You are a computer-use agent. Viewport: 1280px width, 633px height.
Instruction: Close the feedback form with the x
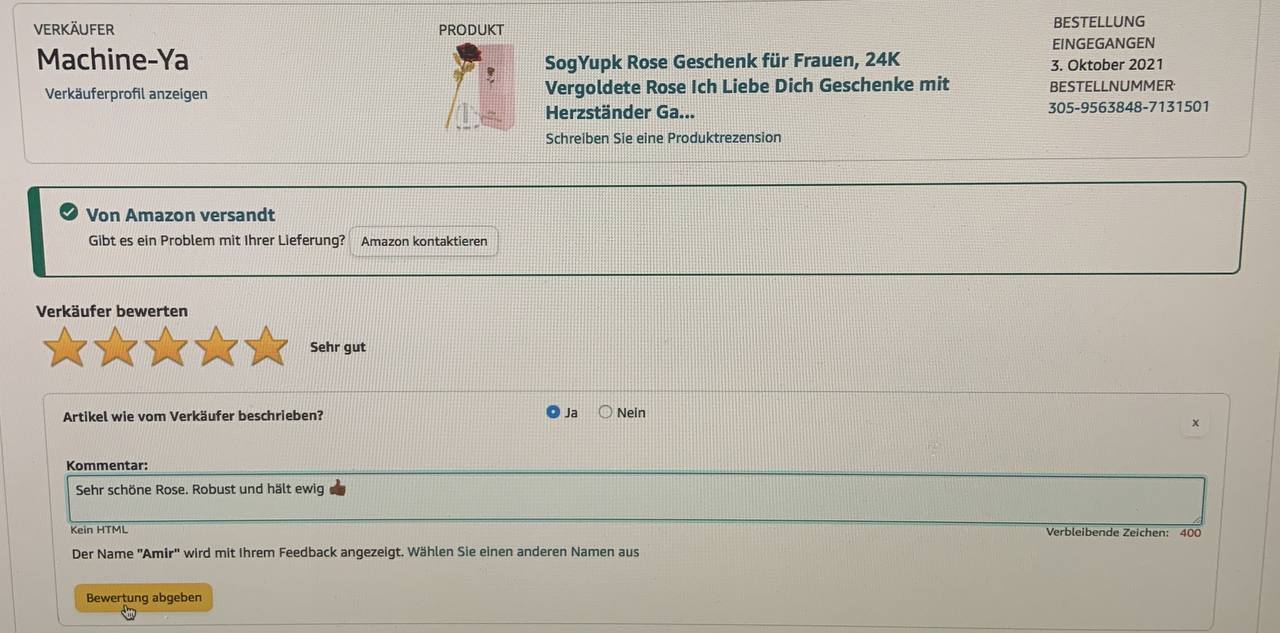(x=1195, y=423)
